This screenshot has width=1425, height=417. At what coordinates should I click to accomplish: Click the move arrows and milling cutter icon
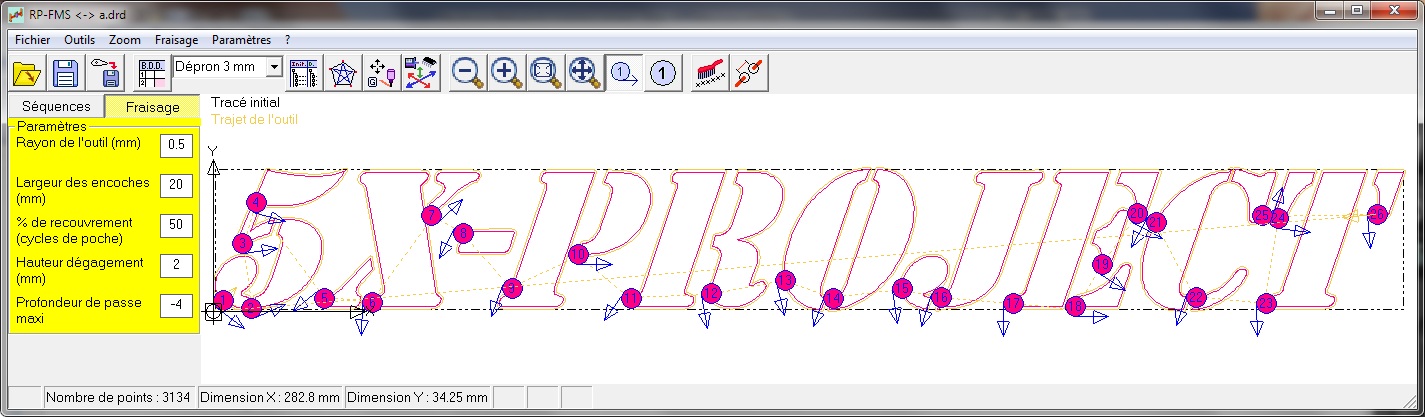pyautogui.click(x=382, y=73)
